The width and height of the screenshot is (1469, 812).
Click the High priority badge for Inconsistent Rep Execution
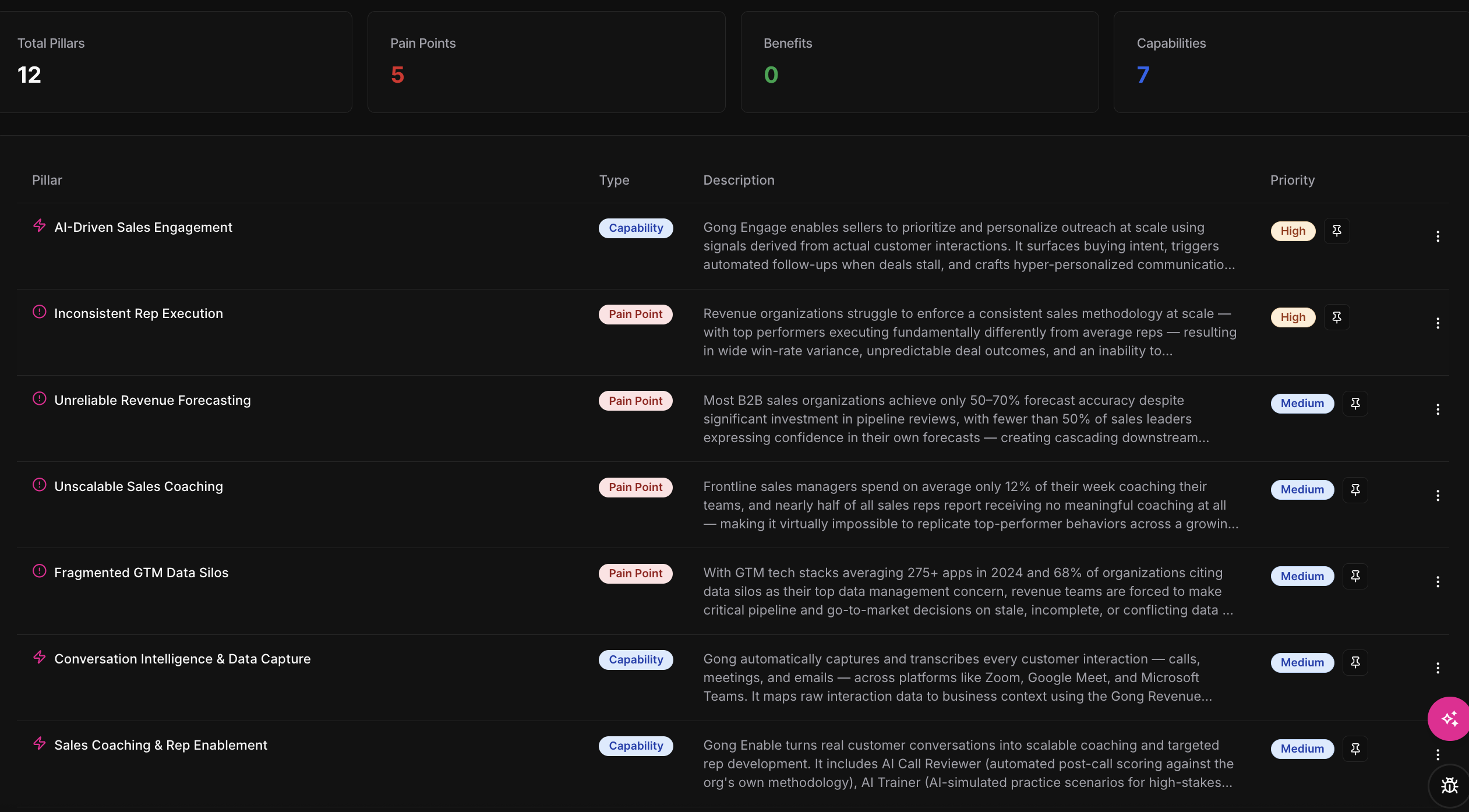pyautogui.click(x=1293, y=317)
